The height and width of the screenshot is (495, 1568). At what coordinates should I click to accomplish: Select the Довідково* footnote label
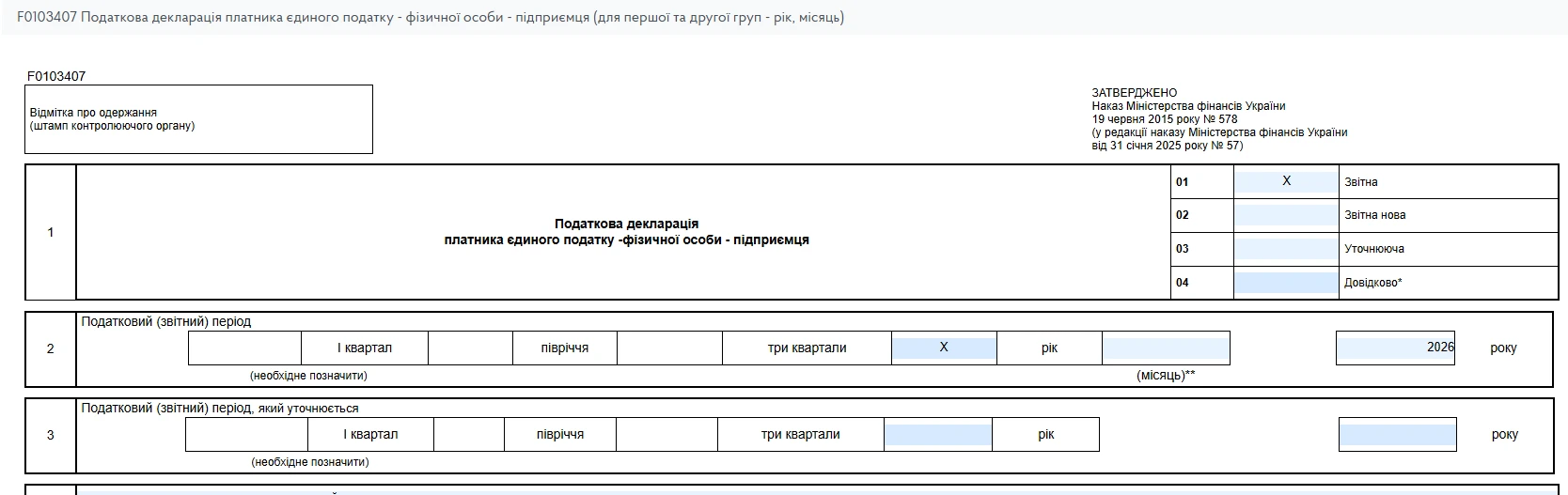click(1373, 283)
